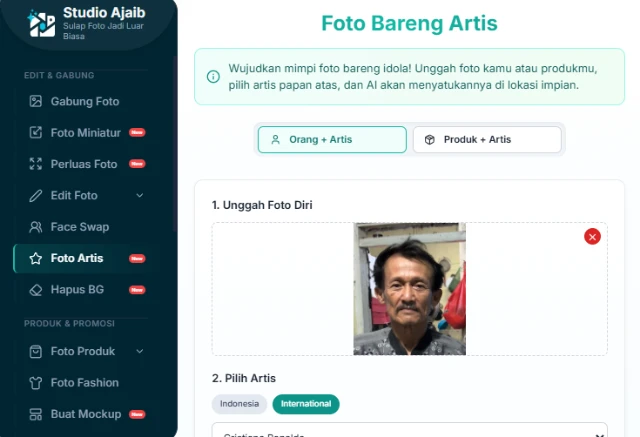Click the PRODUK & PROMOSI section header
This screenshot has width=640, height=437.
(69, 324)
